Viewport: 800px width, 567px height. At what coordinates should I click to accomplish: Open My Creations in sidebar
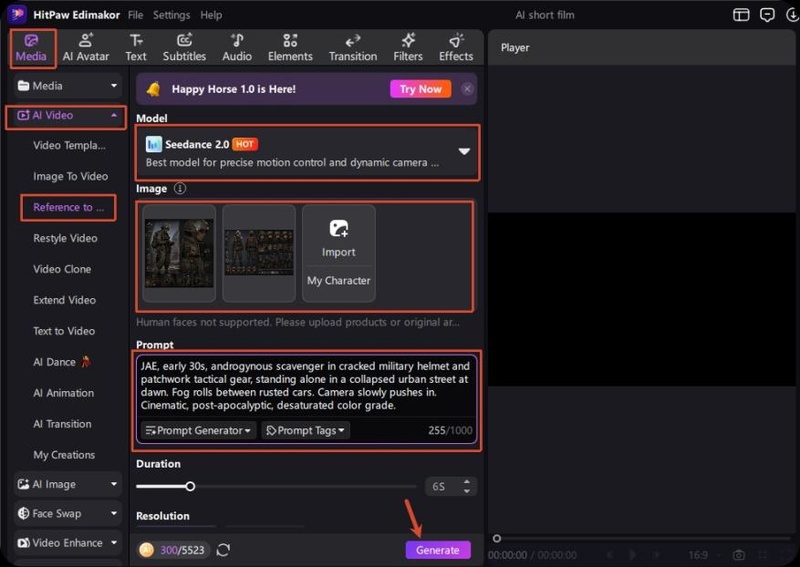(64, 455)
